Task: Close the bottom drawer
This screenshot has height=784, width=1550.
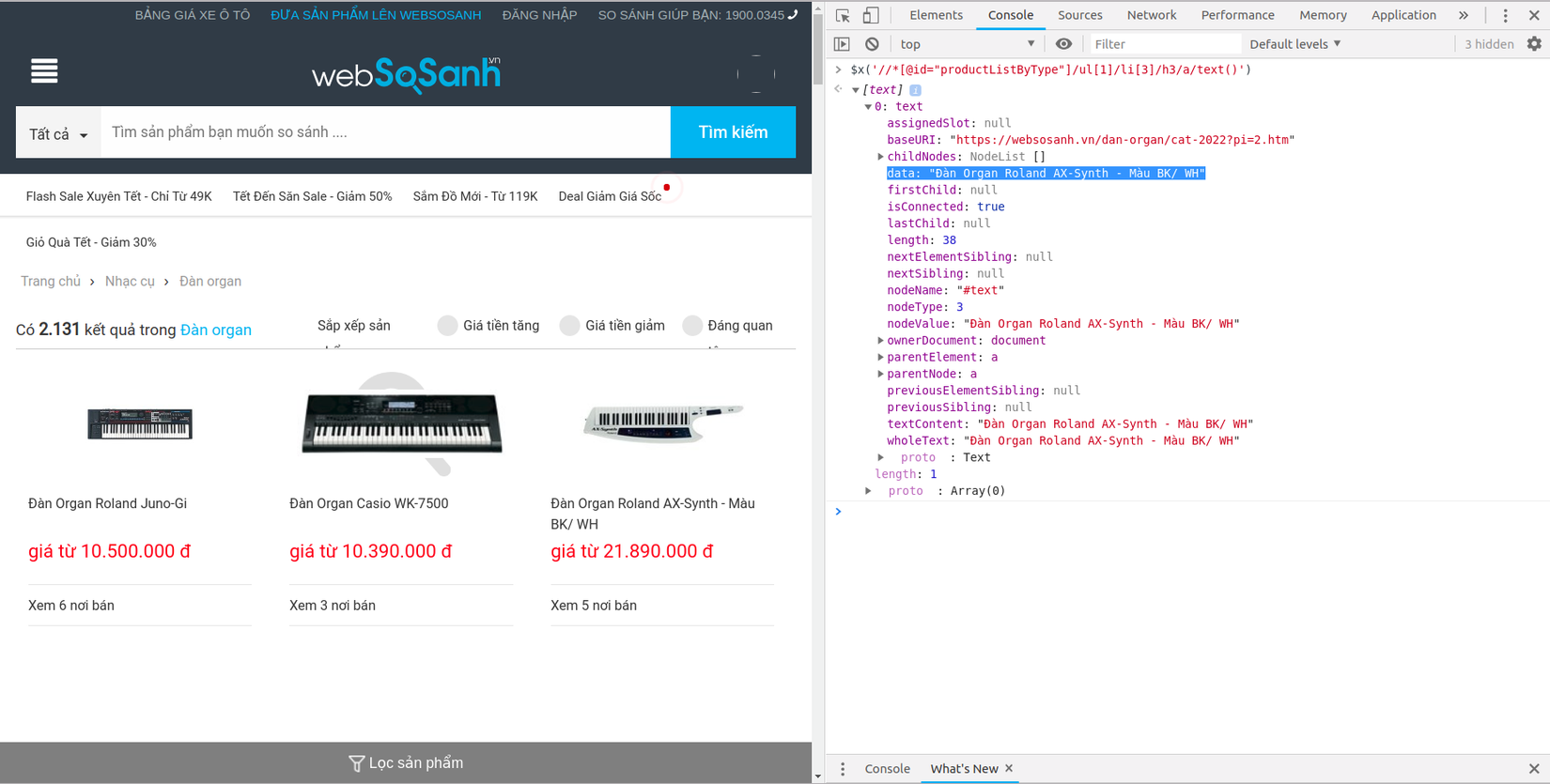Action: click(x=1534, y=769)
